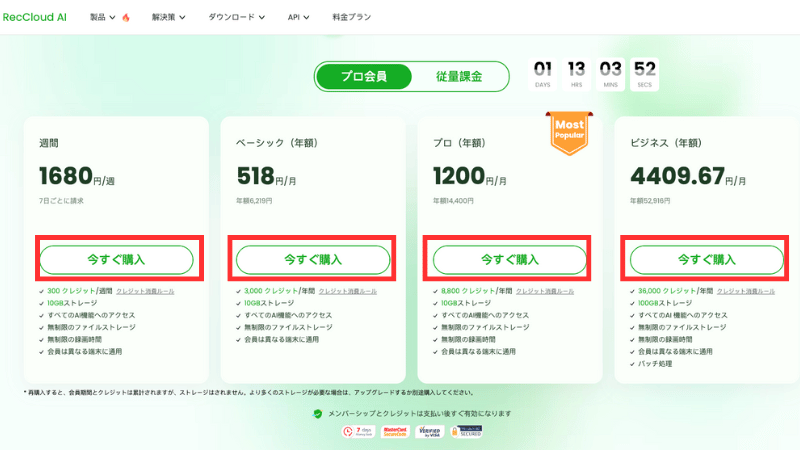This screenshot has width=800, height=450.
Task: Buy the 週間 1680円 plan
Action: tap(116, 260)
